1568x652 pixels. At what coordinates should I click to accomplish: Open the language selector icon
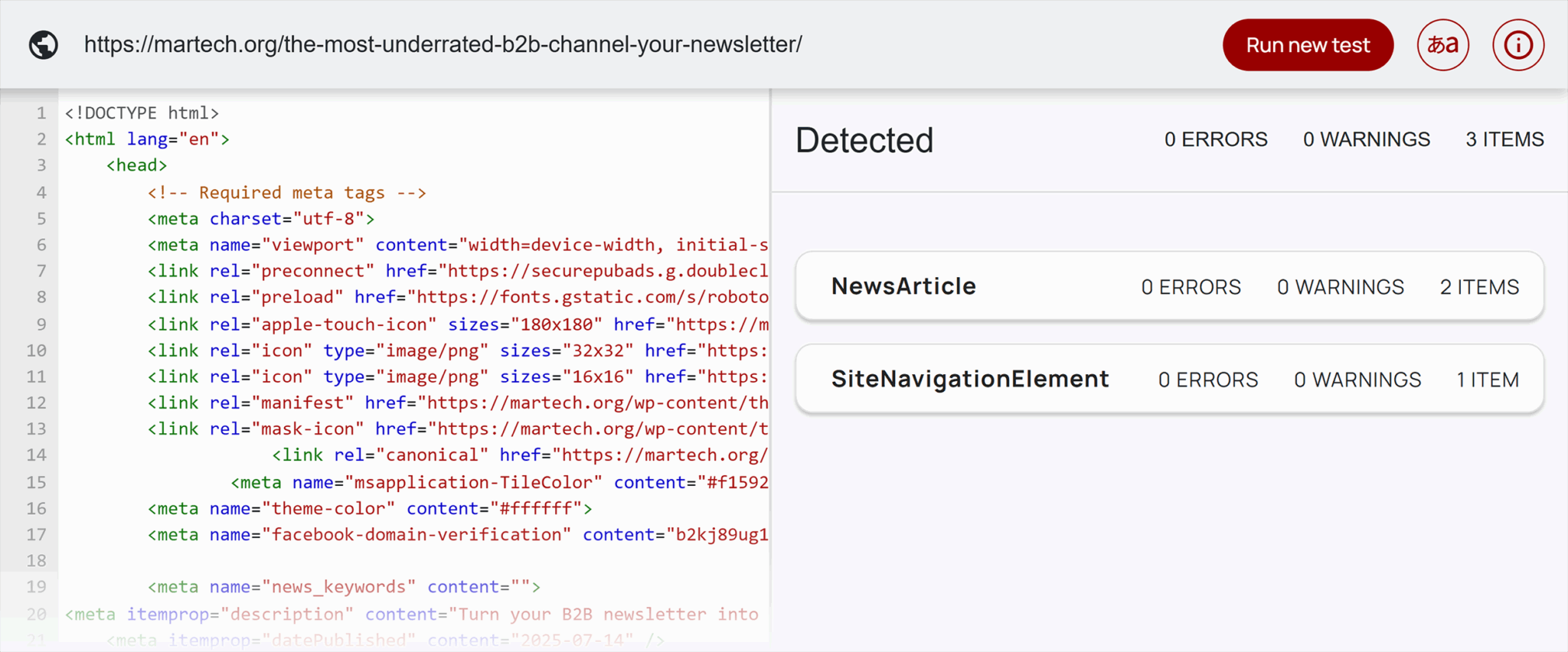(1442, 45)
